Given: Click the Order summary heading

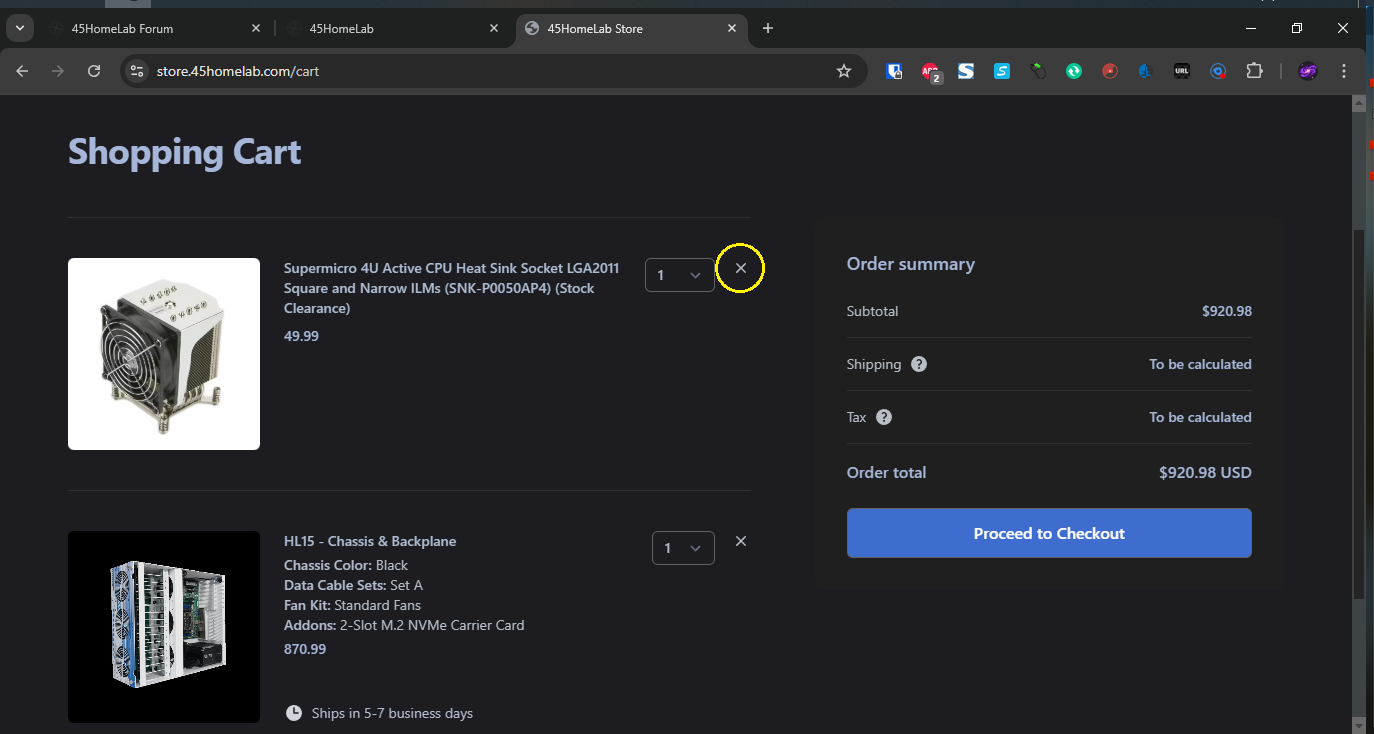Looking at the screenshot, I should [x=910, y=264].
